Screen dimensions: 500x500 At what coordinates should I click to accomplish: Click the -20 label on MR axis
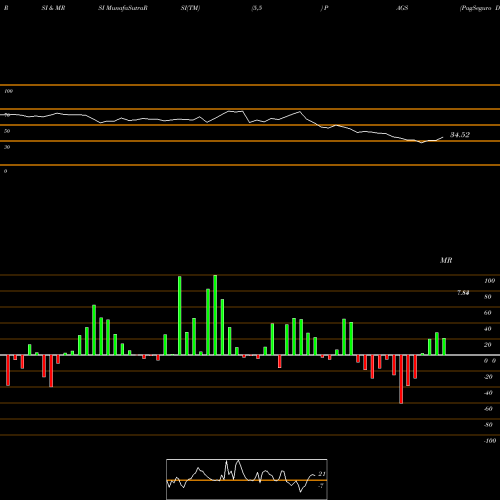(x=488, y=377)
